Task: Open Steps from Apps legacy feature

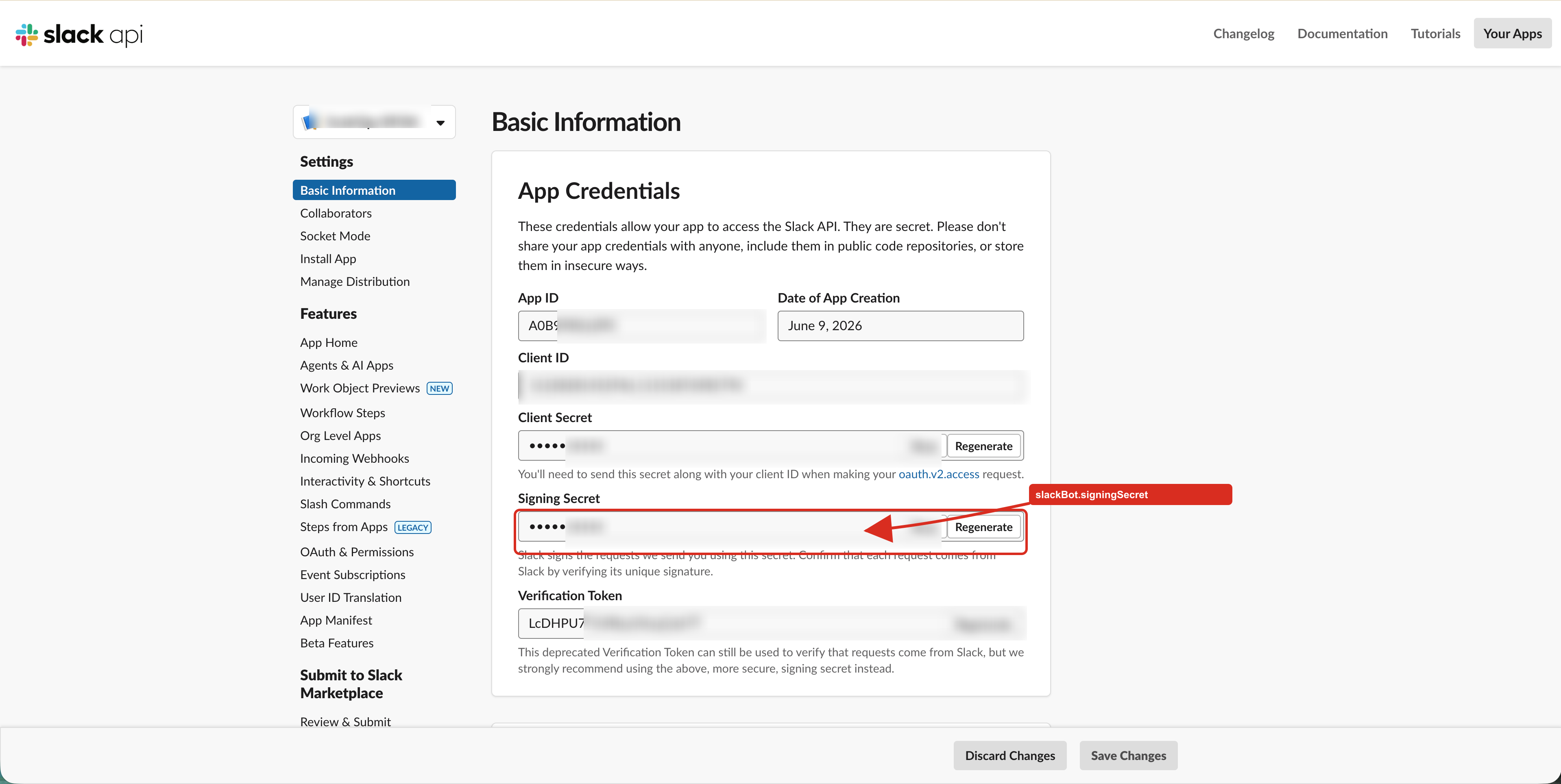Action: point(344,527)
